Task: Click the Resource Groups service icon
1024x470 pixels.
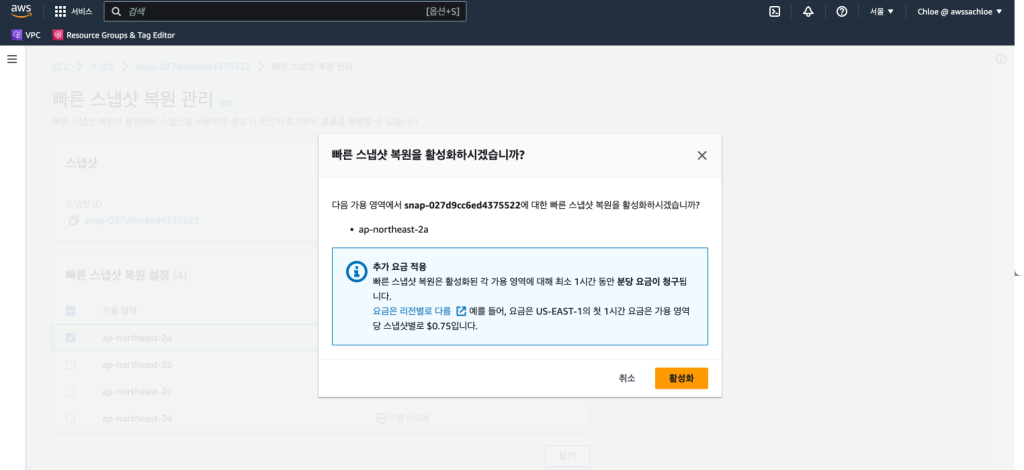Action: pyautogui.click(x=57, y=35)
